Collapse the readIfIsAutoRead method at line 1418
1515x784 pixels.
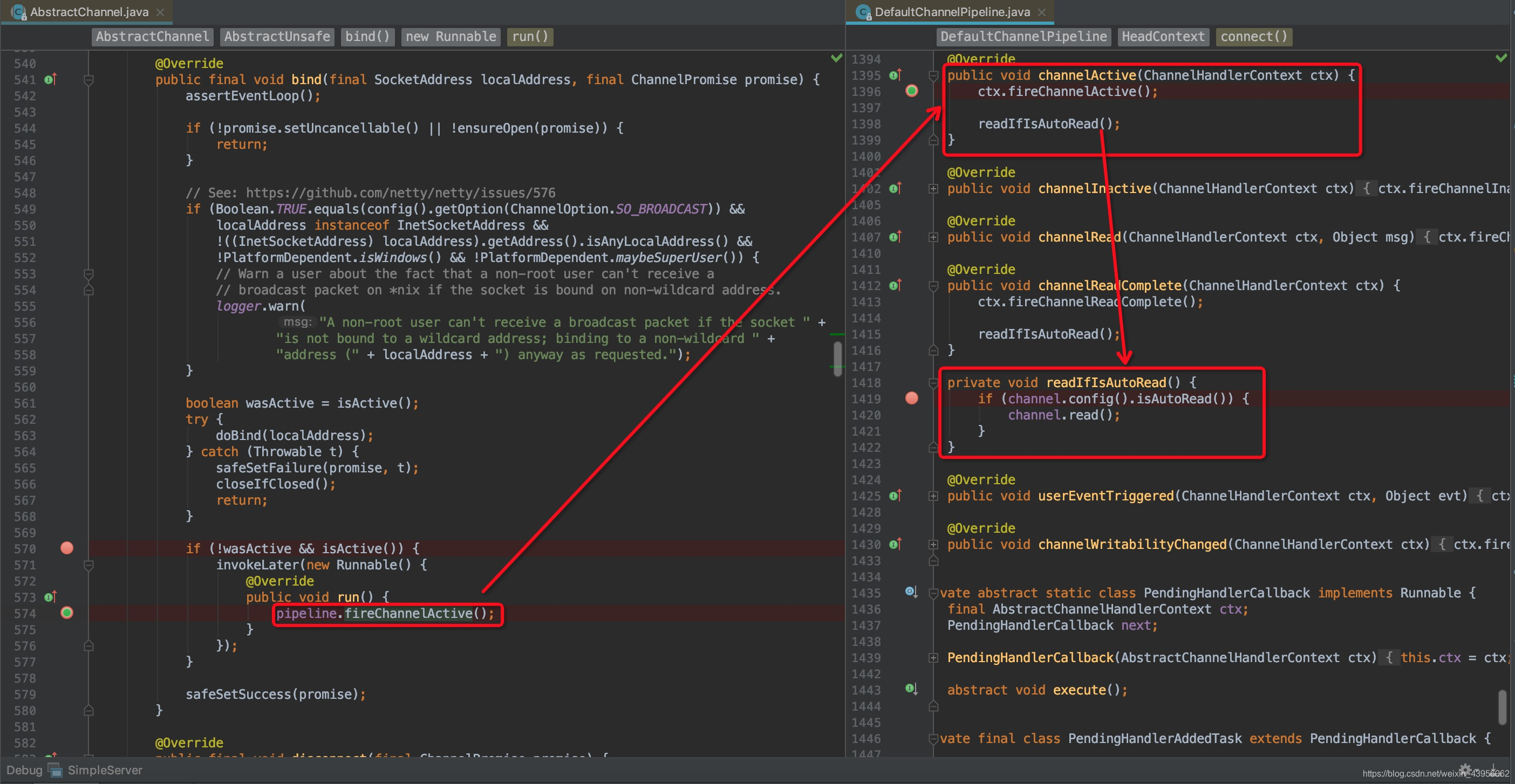tap(933, 383)
